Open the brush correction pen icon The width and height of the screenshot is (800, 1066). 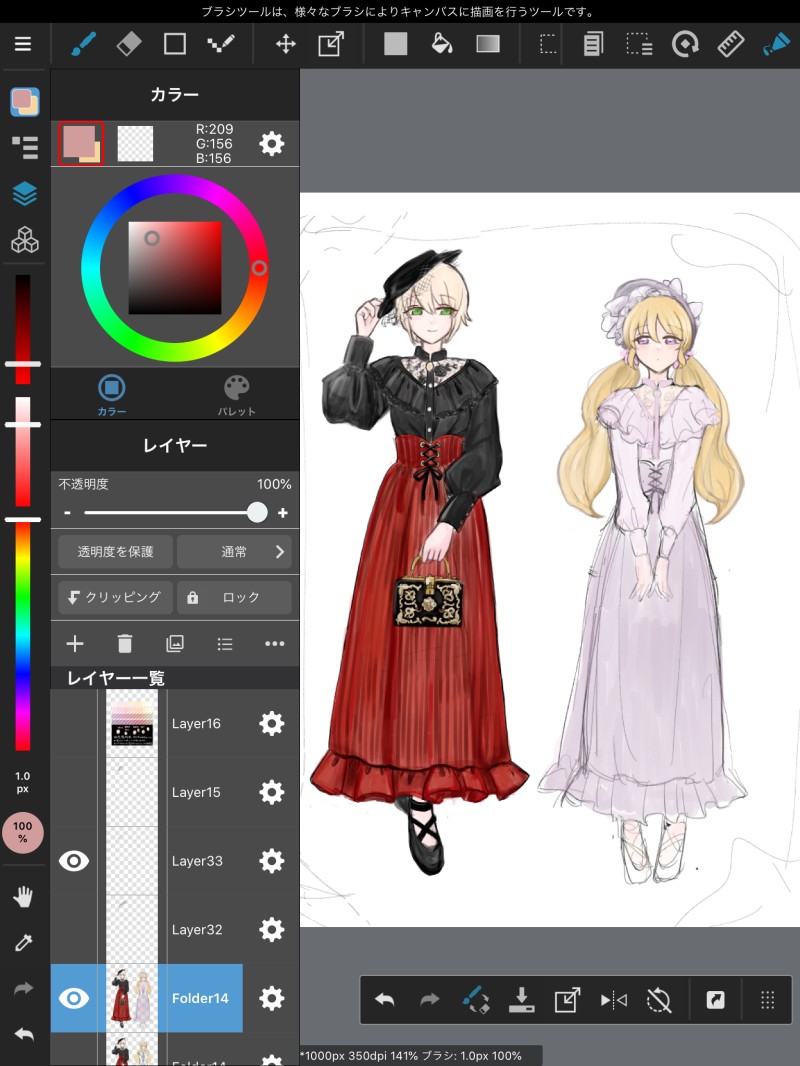pos(776,44)
